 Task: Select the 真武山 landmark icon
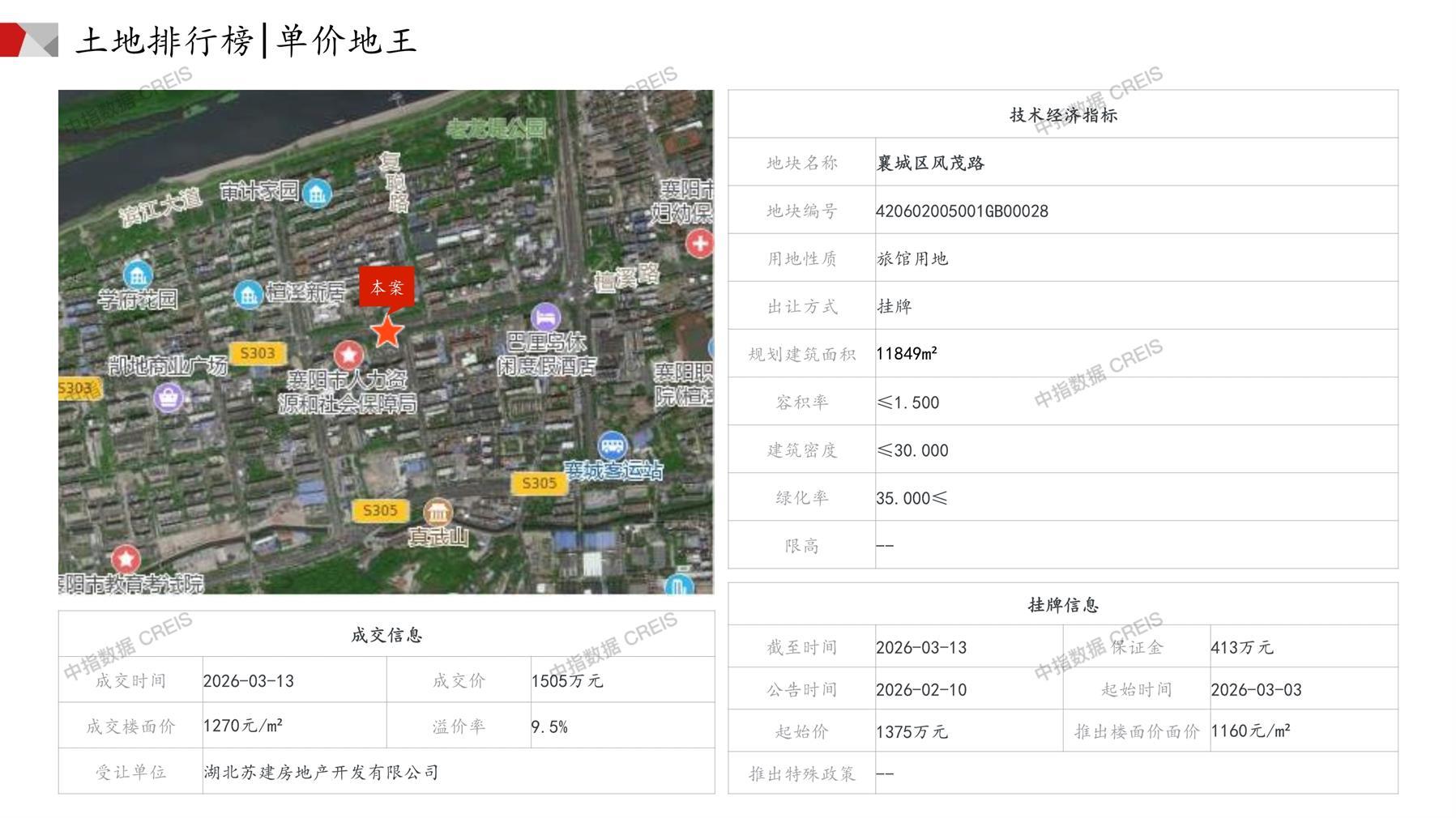[438, 512]
